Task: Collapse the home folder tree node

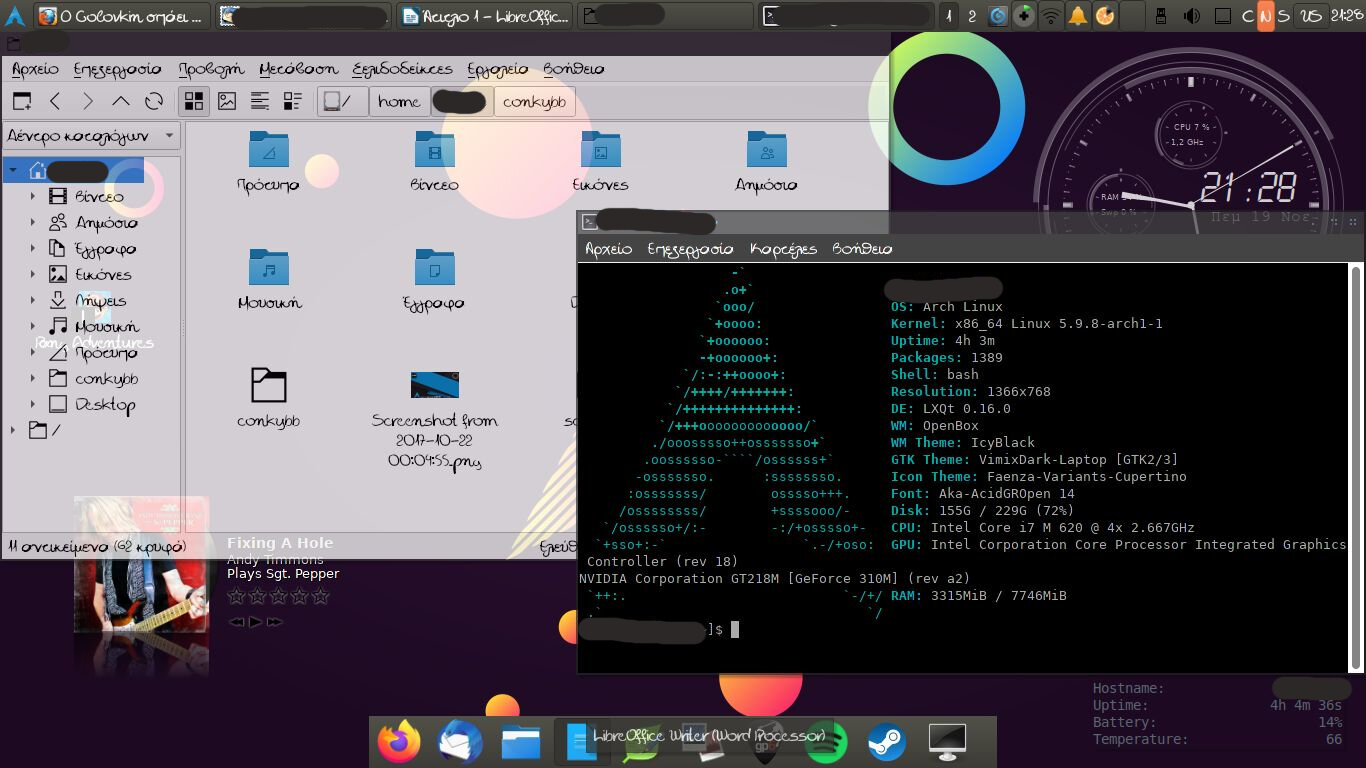Action: coord(13,171)
